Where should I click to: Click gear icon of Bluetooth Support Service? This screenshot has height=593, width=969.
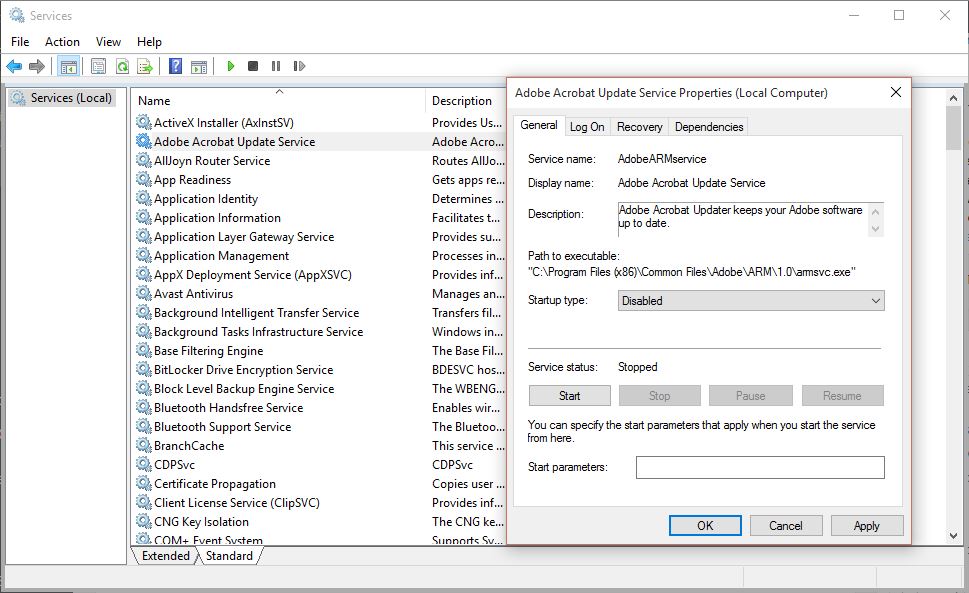tap(143, 426)
